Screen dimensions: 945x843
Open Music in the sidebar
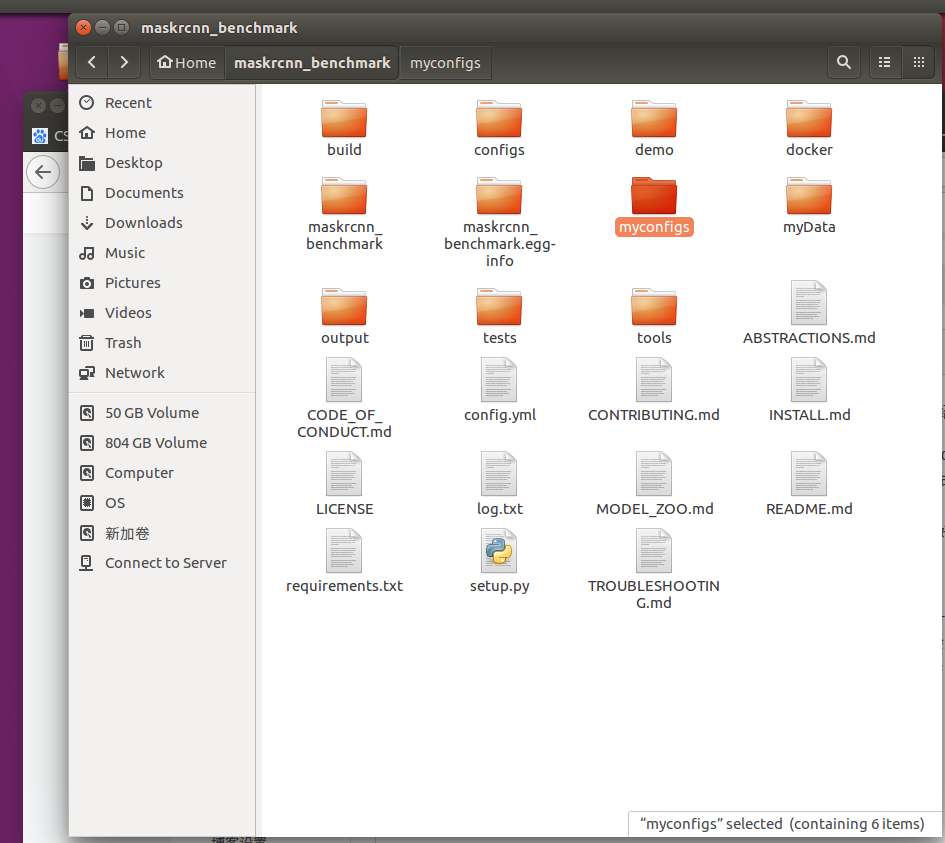coord(162,253)
